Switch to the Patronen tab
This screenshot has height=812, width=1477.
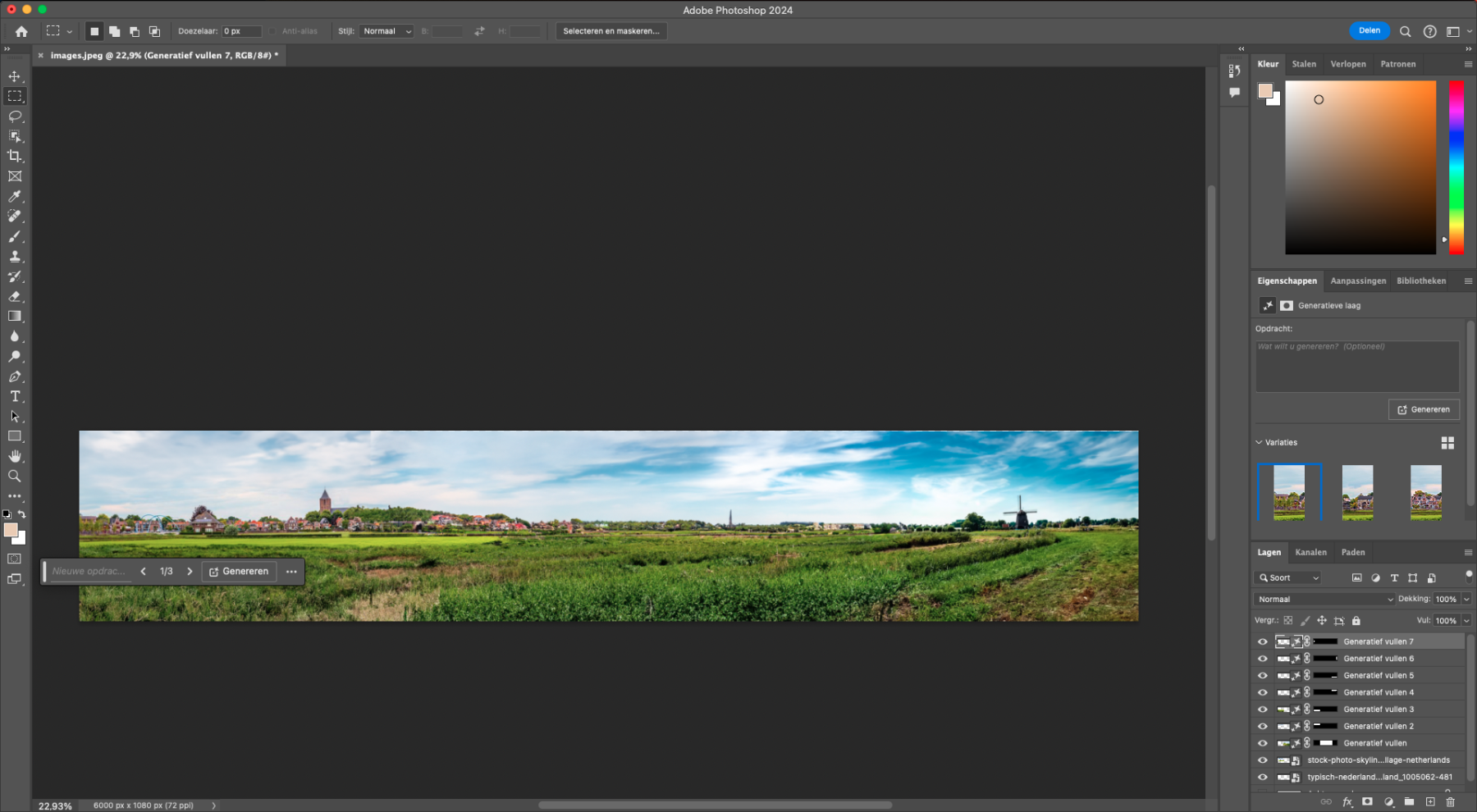(x=1398, y=64)
